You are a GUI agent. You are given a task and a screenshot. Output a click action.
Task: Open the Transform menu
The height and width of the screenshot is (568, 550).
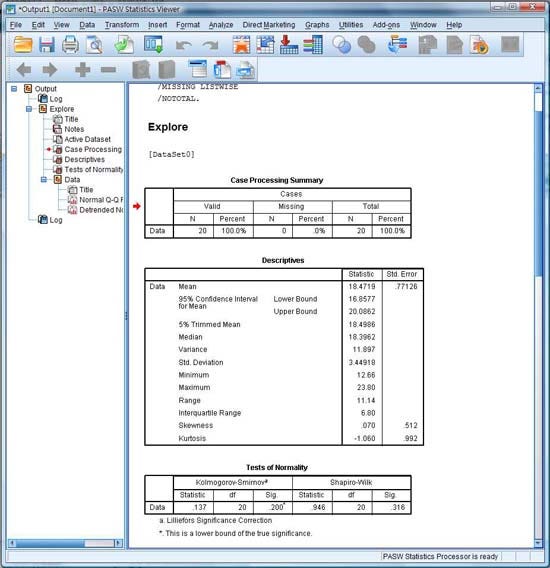pyautogui.click(x=122, y=25)
